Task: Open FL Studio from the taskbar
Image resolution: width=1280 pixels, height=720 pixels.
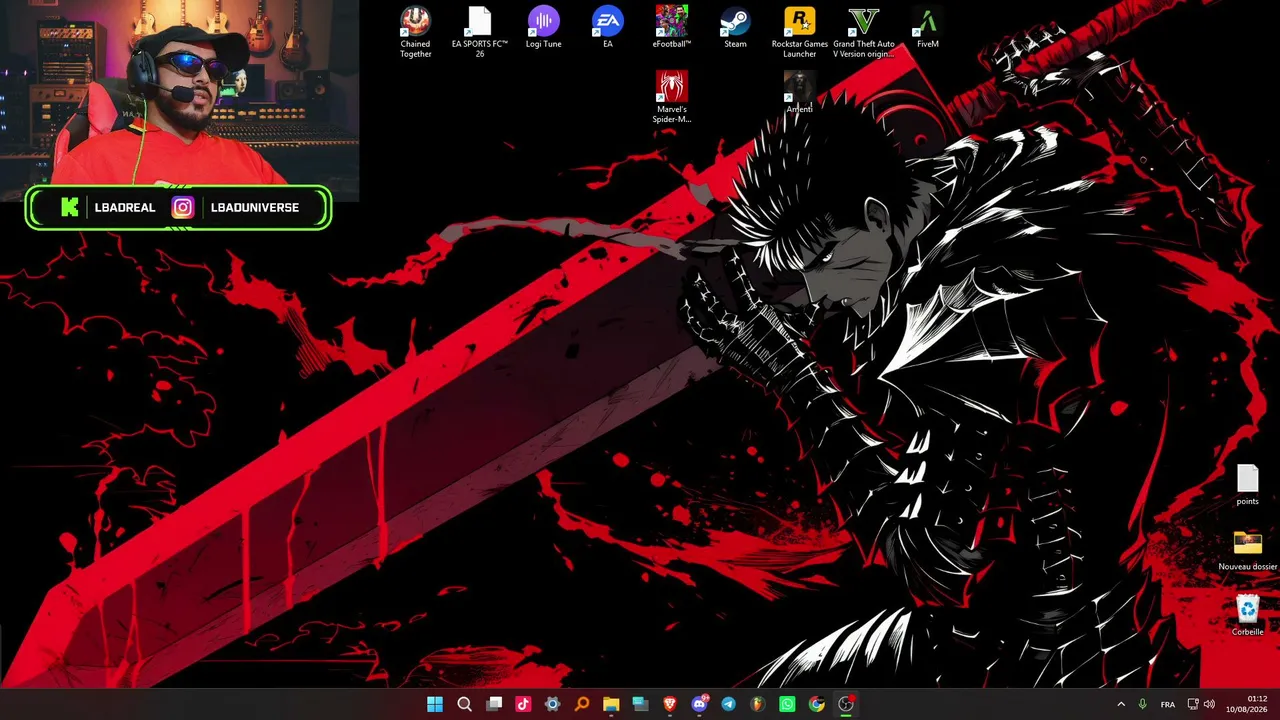Action: [x=758, y=704]
